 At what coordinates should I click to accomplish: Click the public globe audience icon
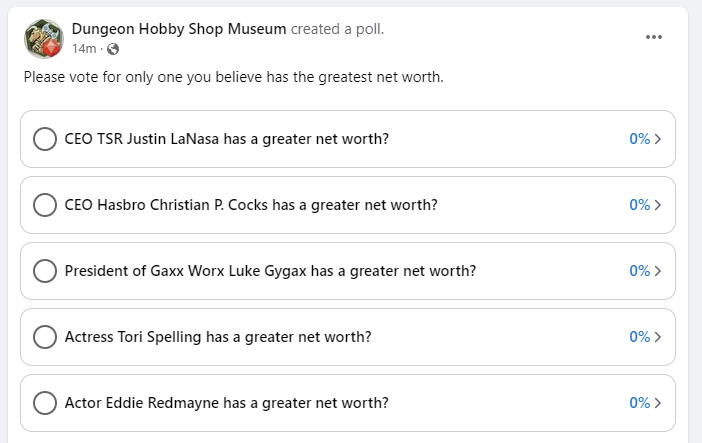(x=113, y=49)
